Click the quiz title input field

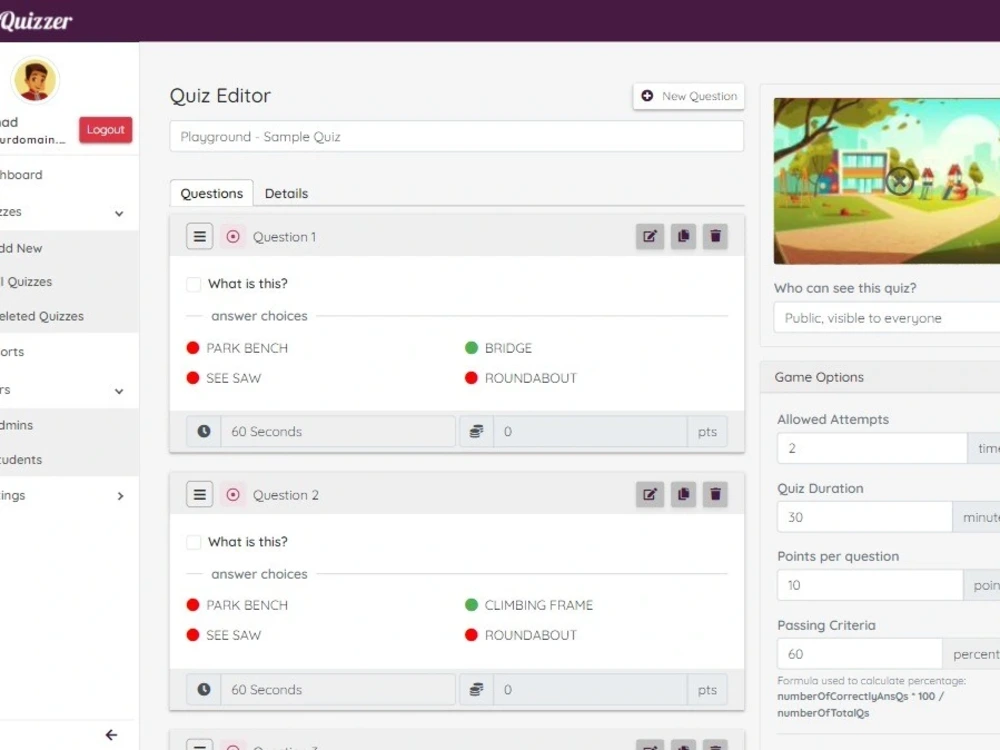click(x=457, y=136)
